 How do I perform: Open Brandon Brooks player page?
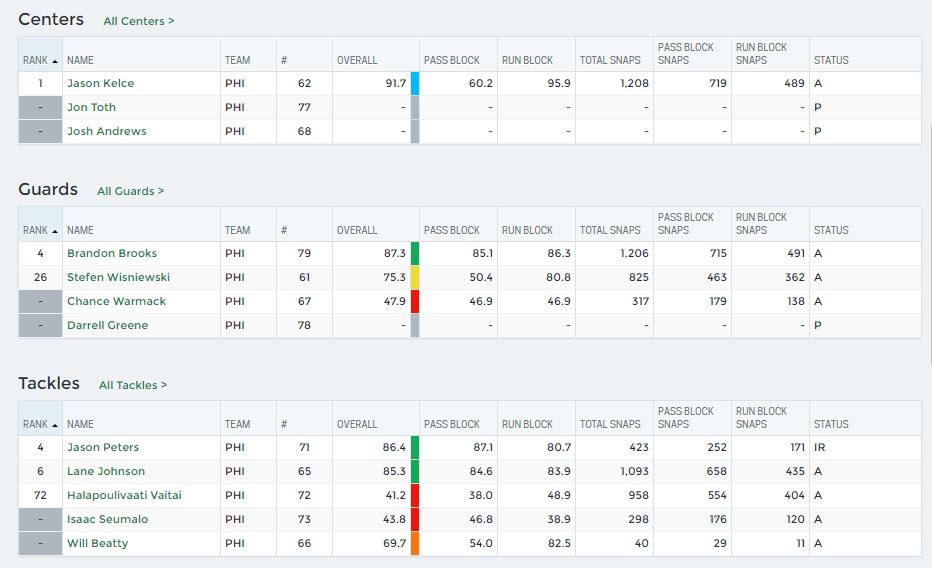coord(111,253)
